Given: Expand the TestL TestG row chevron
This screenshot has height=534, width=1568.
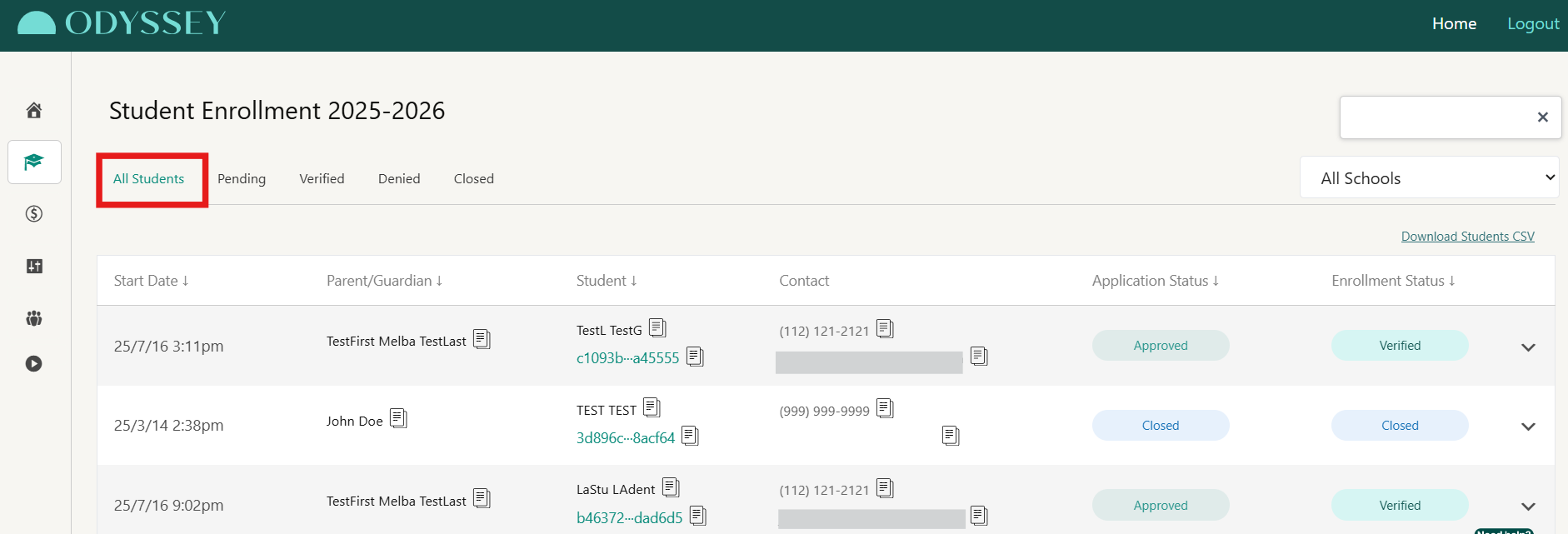Looking at the screenshot, I should click(x=1528, y=347).
